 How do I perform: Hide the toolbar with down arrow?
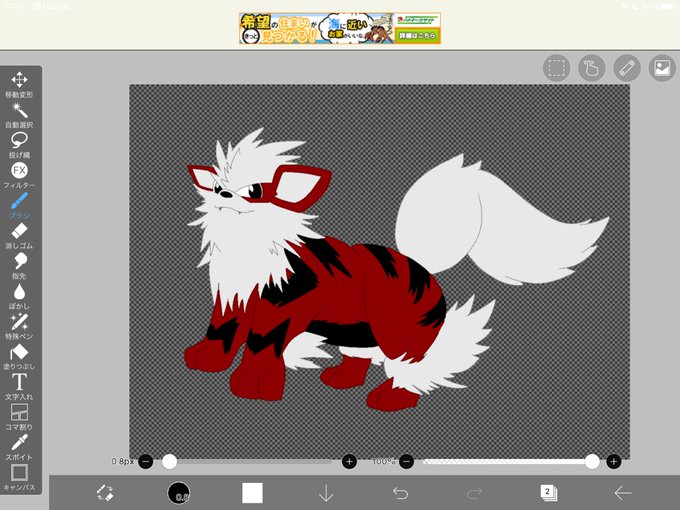(x=326, y=493)
